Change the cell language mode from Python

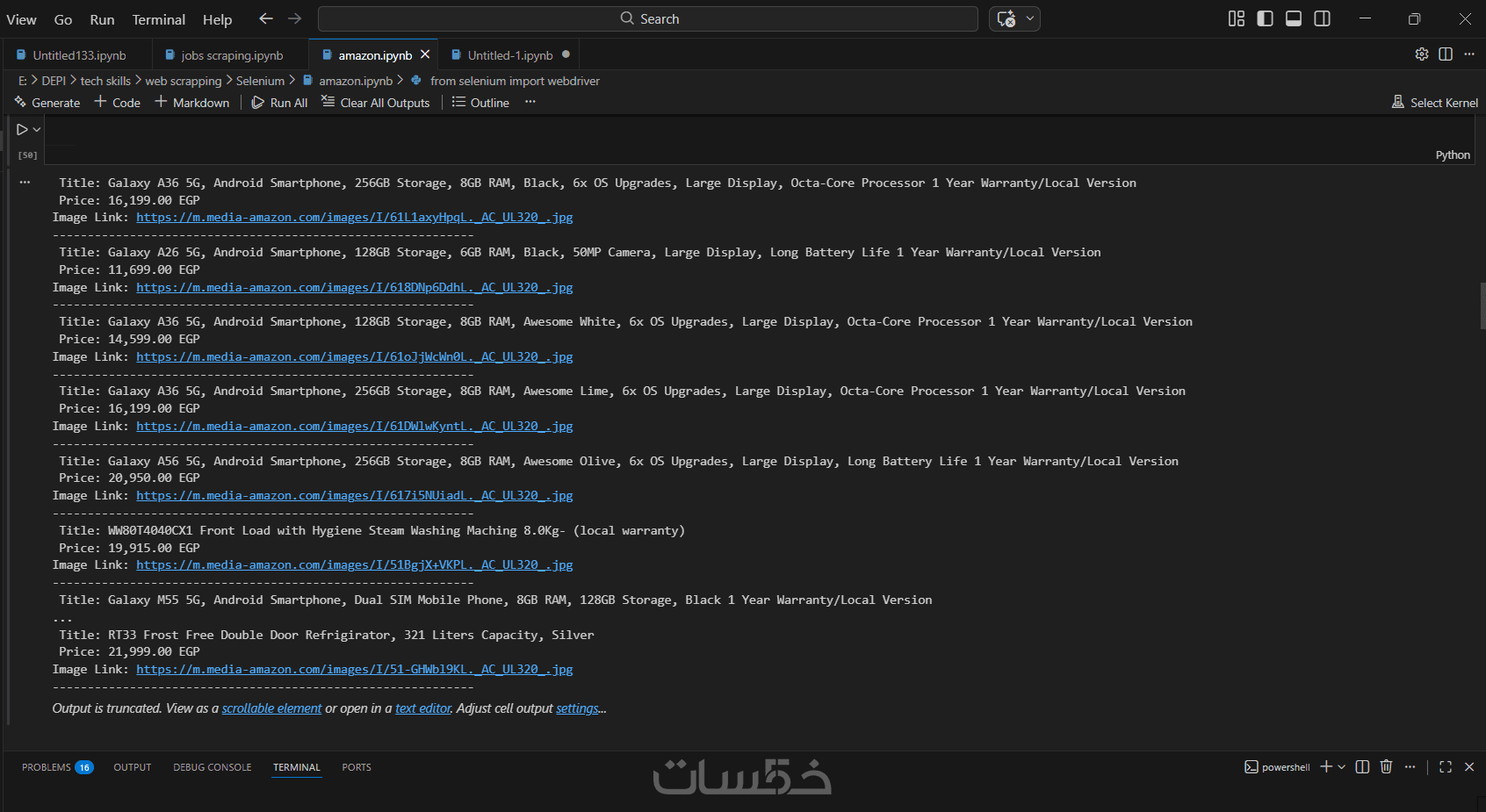[x=1453, y=155]
